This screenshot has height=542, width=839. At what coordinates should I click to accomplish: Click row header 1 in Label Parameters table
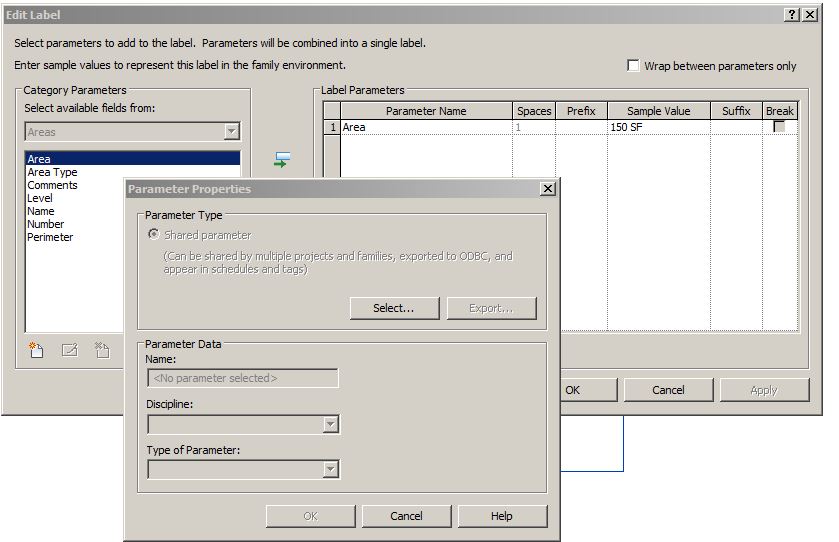click(332, 127)
